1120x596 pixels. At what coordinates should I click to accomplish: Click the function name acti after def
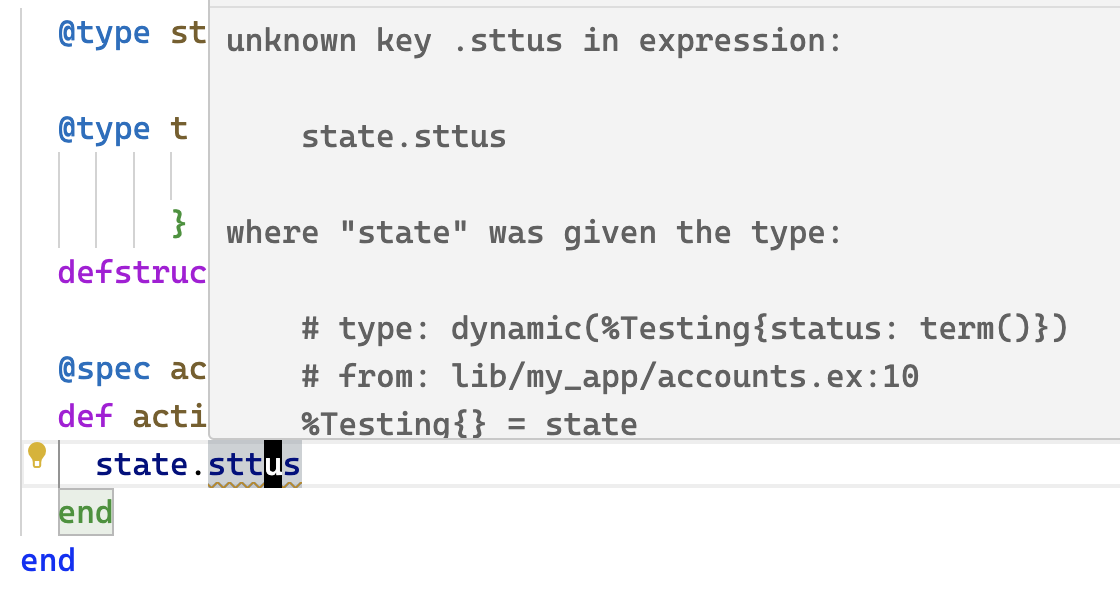coord(170,417)
